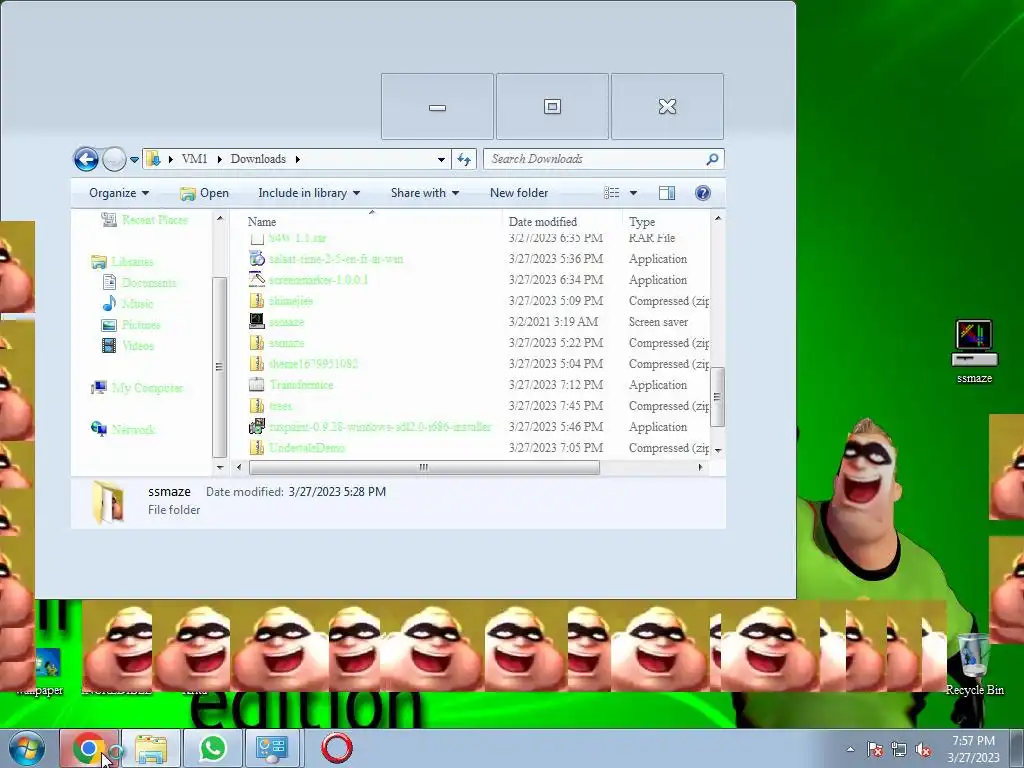The image size is (1024, 768).
Task: Expand the address bar previous locations dropdown
Action: 441,159
